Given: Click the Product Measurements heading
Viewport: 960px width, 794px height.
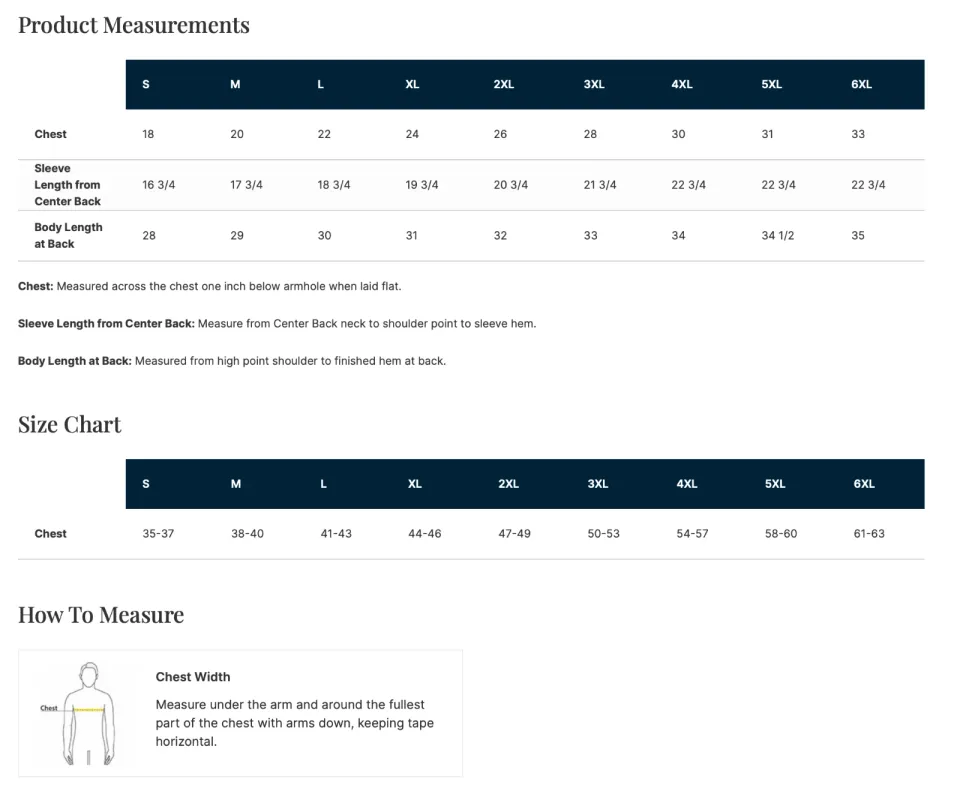Looking at the screenshot, I should (x=134, y=25).
